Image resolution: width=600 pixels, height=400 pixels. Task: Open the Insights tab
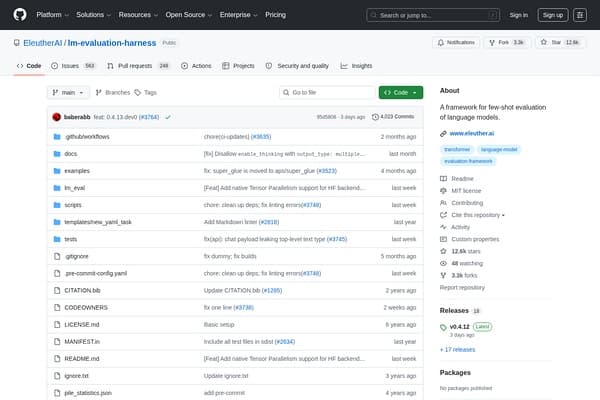point(357,66)
